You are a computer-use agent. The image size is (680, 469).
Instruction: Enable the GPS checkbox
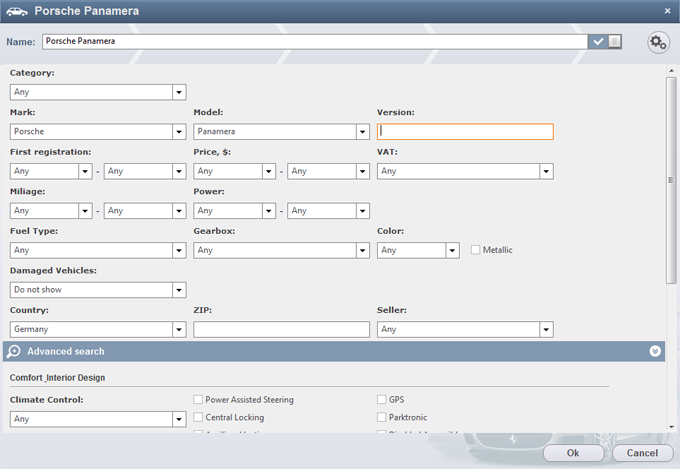pos(382,399)
